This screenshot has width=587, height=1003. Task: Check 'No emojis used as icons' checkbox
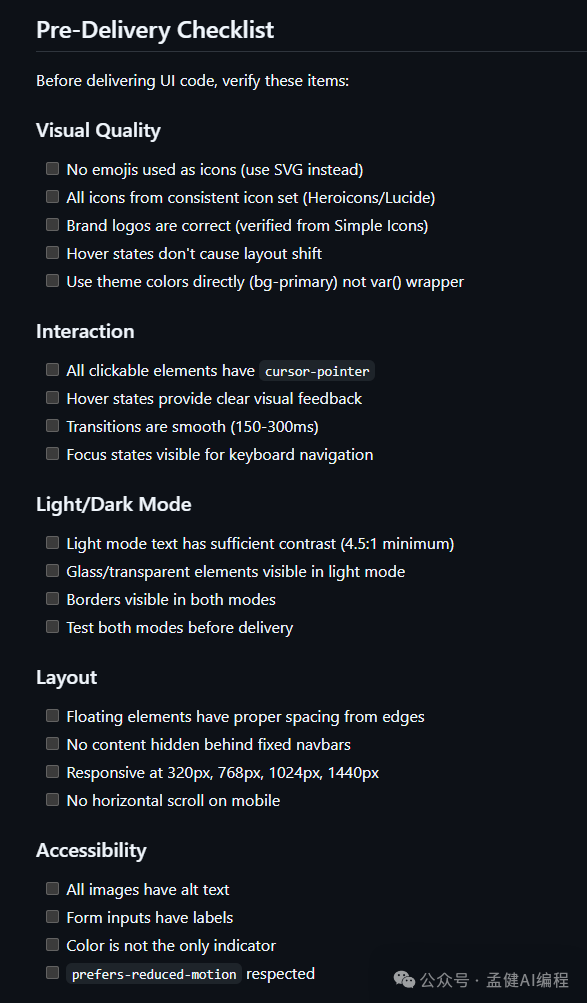[x=52, y=169]
